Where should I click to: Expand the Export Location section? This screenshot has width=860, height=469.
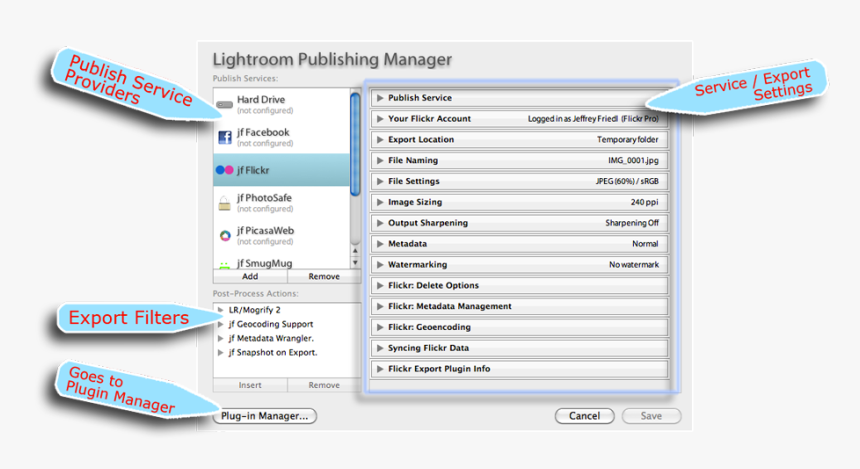380,139
